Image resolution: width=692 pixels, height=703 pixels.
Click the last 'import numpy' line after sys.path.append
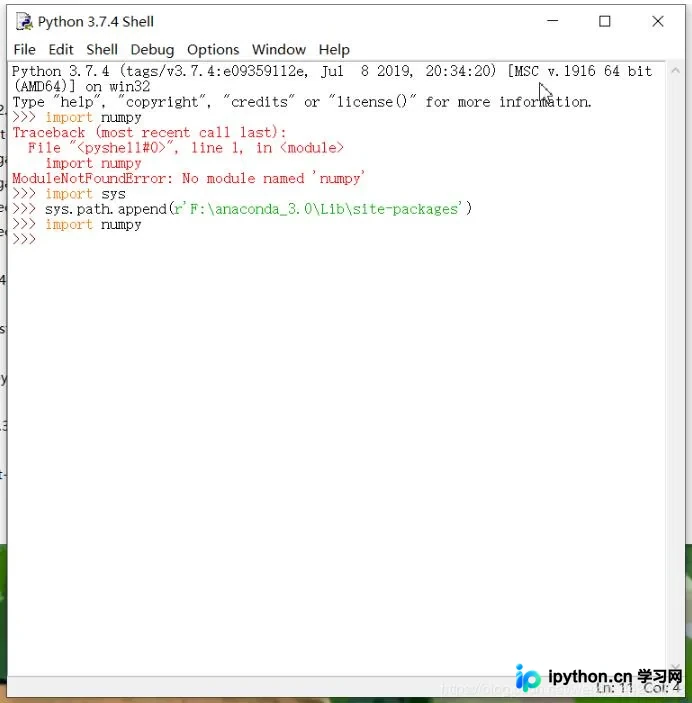[x=77, y=224]
